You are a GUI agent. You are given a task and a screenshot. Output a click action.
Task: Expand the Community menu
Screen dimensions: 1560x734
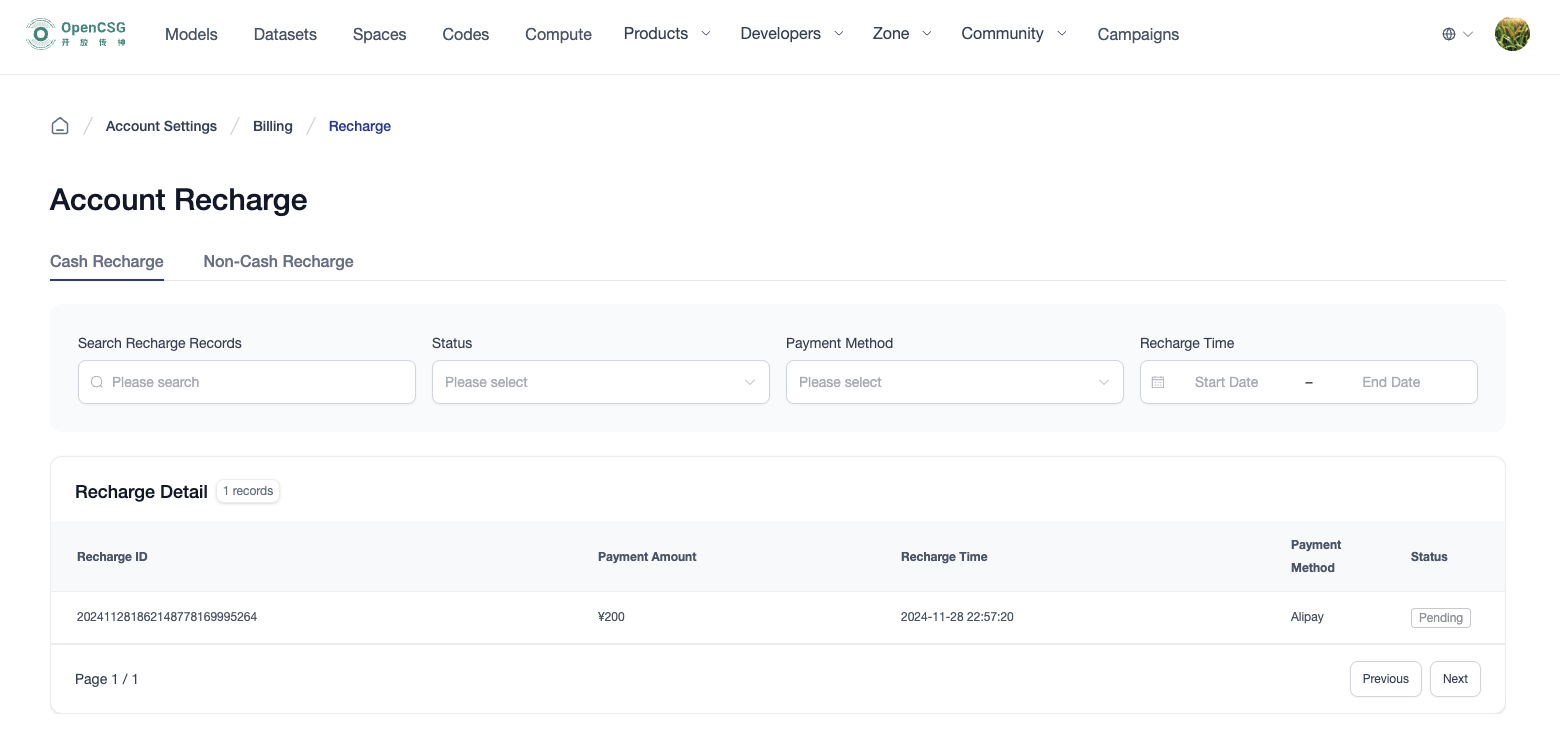1013,34
